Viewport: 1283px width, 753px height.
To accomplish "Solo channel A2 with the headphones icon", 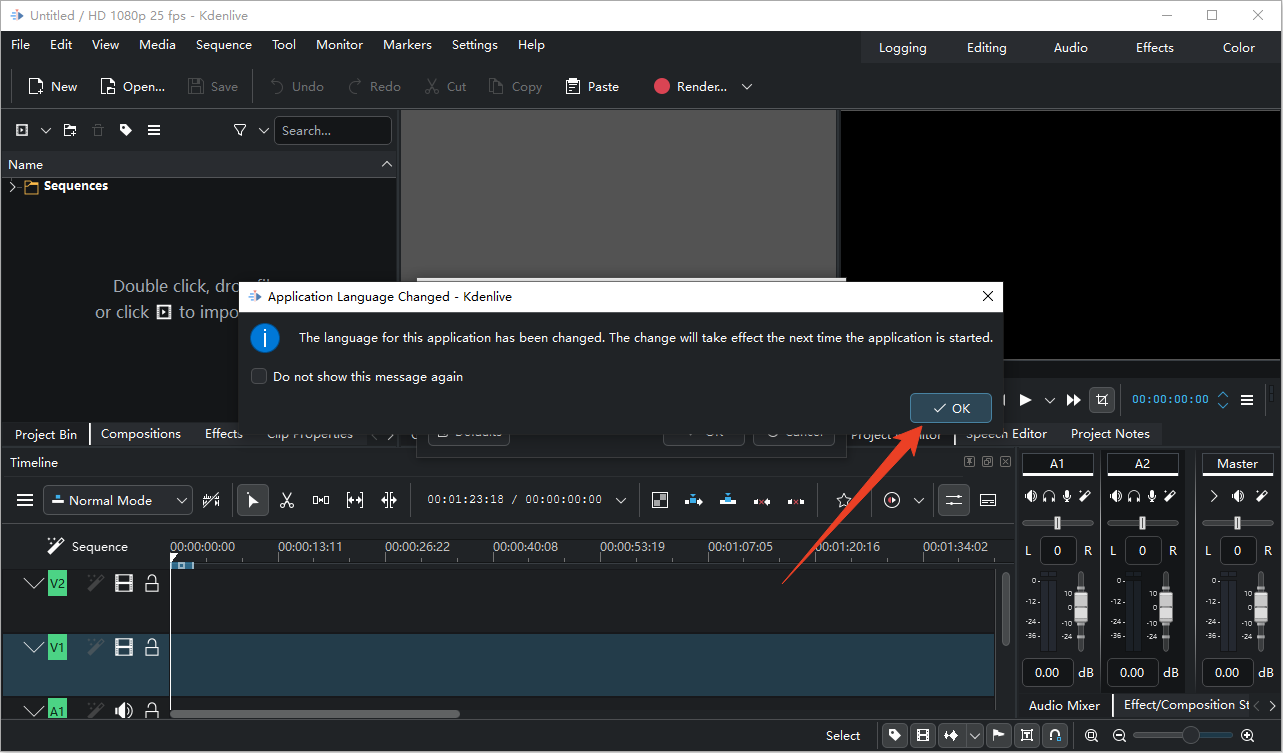I will (x=1134, y=496).
